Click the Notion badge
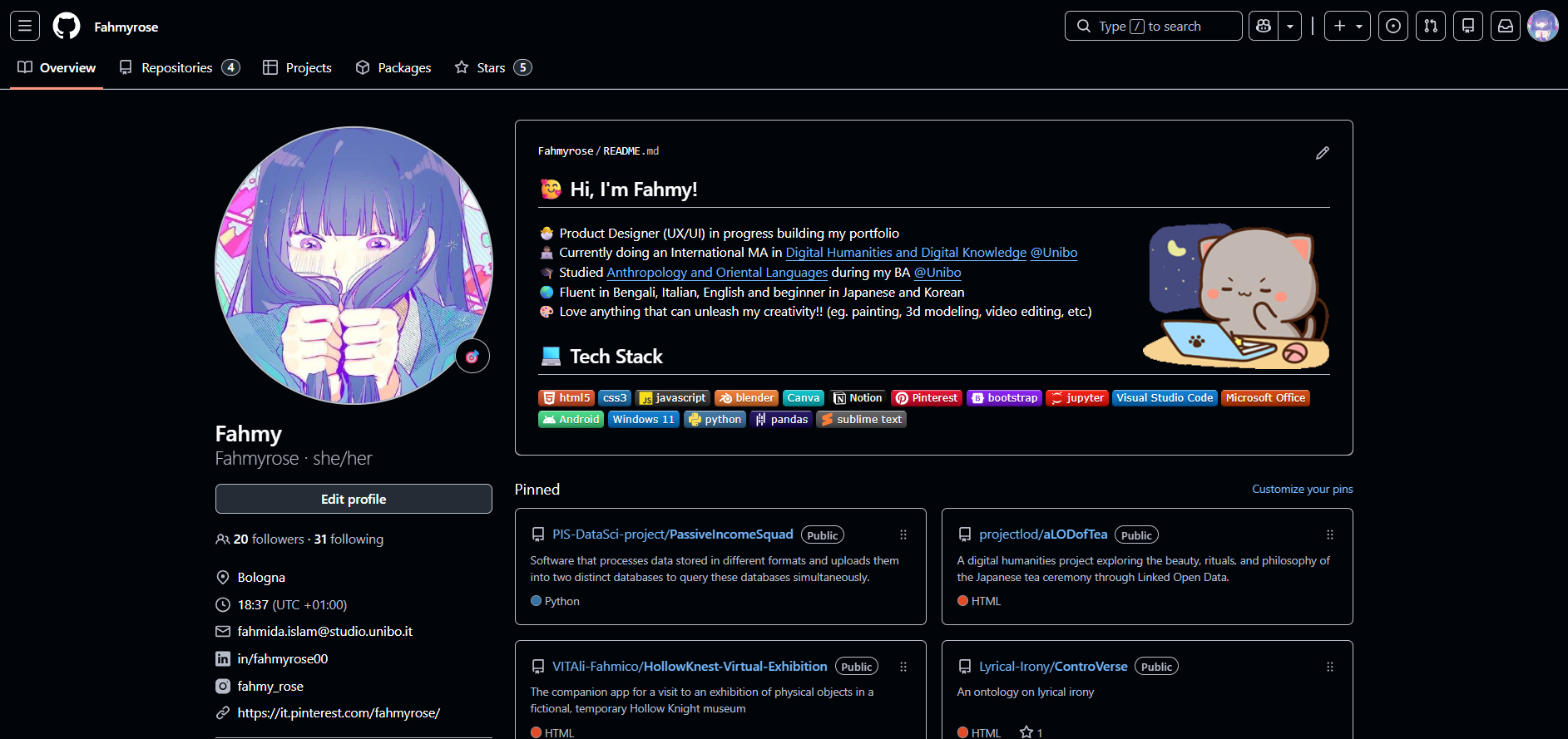The image size is (1568, 739). point(858,397)
